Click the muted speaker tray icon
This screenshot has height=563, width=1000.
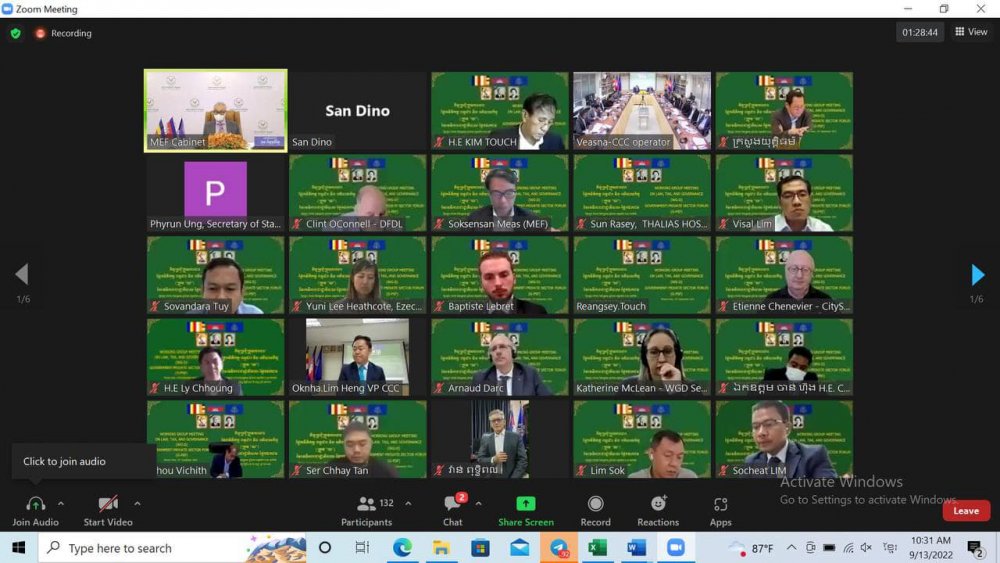(866, 548)
